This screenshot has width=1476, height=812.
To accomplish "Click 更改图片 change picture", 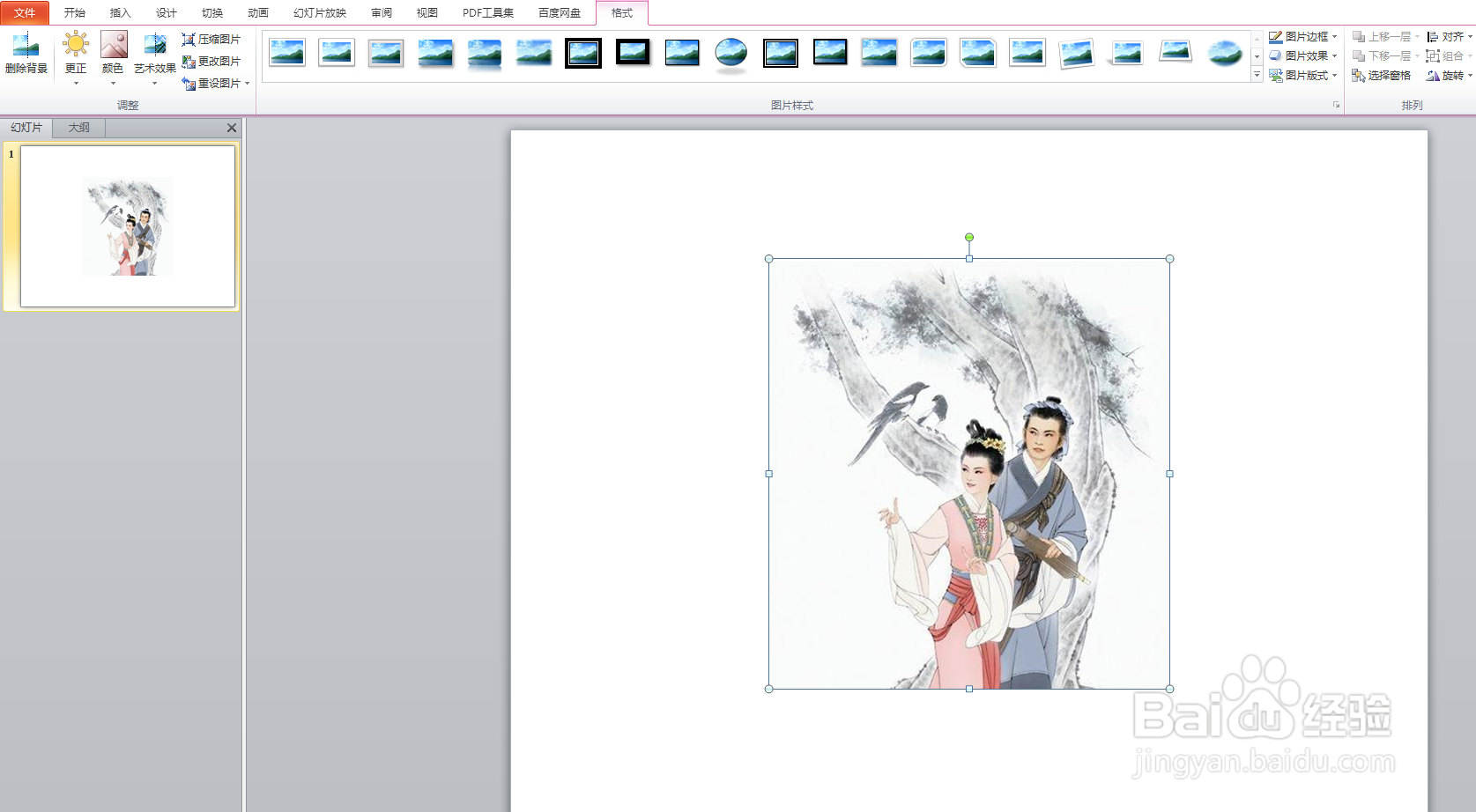I will pos(211,61).
